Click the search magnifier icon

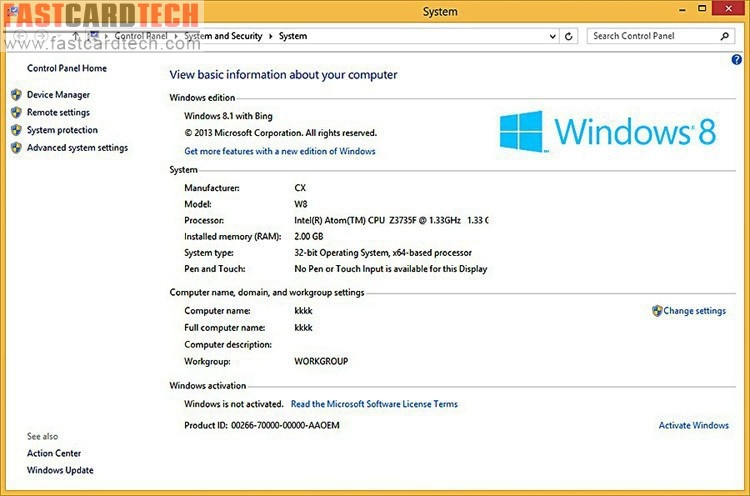pyautogui.click(x=725, y=36)
